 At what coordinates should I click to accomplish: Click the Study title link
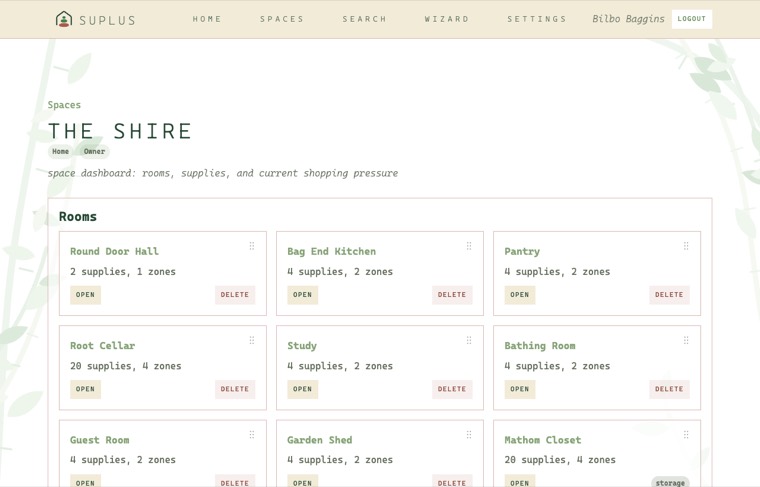(302, 346)
